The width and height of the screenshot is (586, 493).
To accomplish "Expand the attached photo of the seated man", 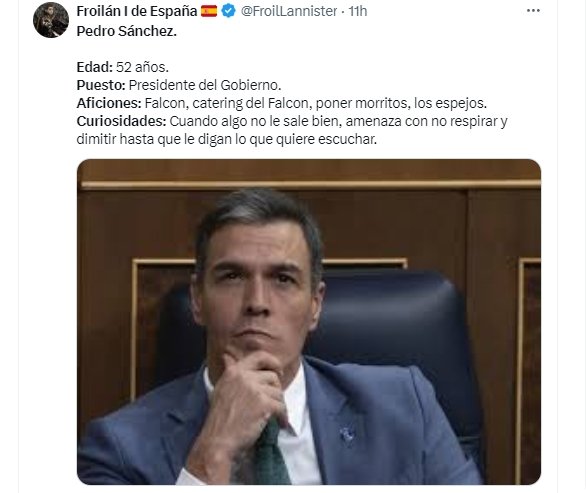I will [x=309, y=322].
